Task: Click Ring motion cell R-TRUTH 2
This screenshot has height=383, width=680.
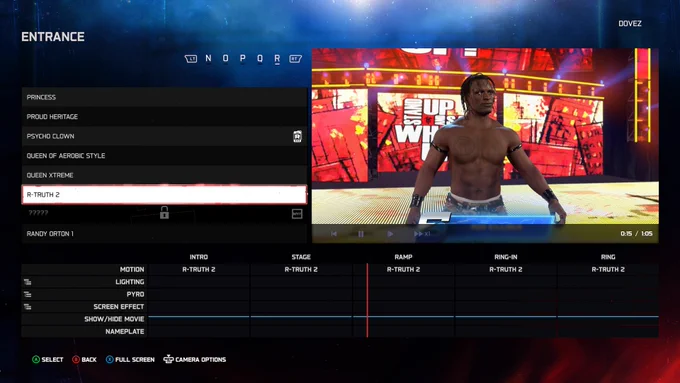Action: pos(608,269)
